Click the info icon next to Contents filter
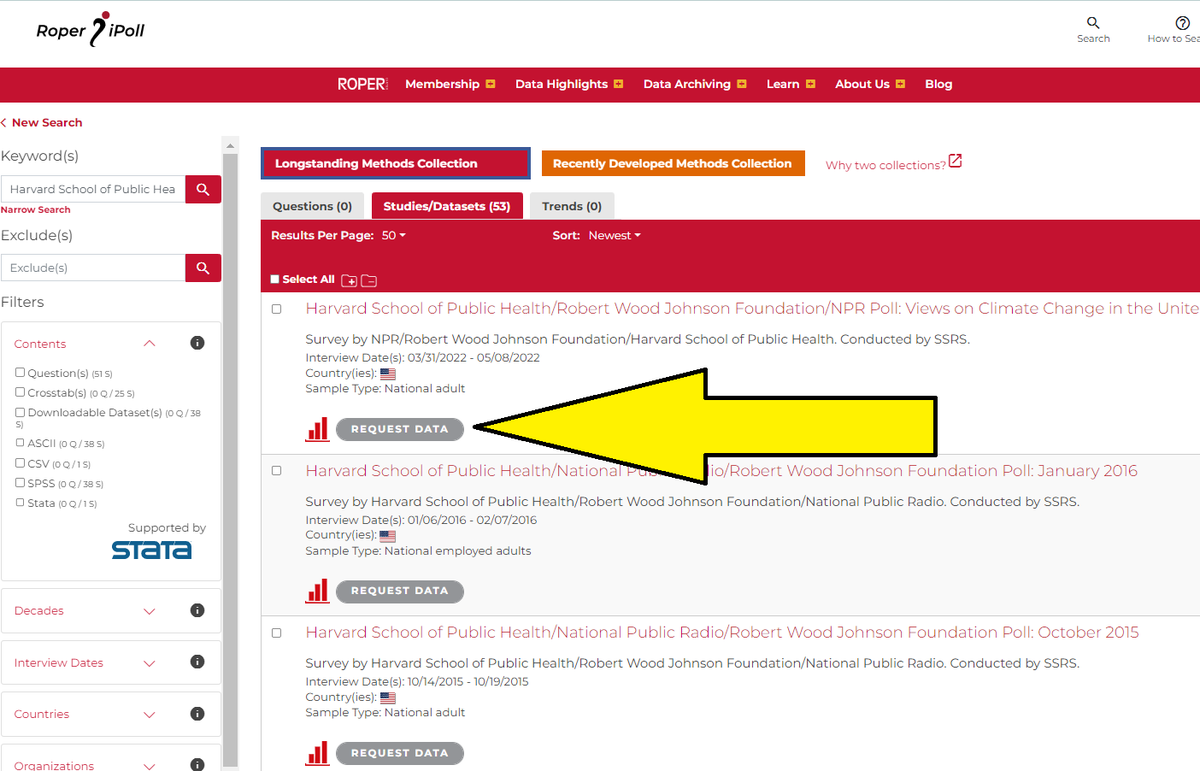The height and width of the screenshot is (771, 1200). (x=197, y=342)
